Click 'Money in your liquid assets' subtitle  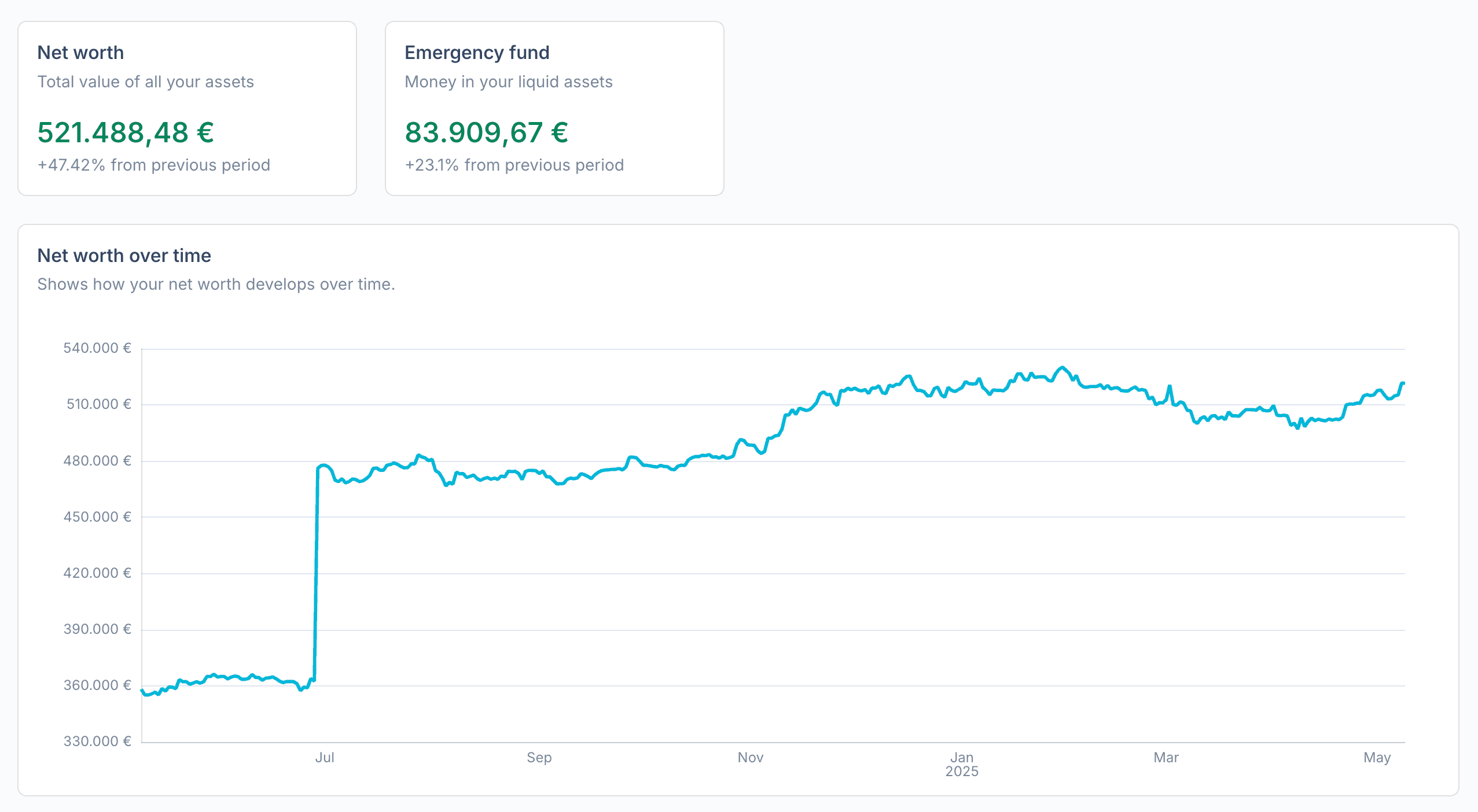click(x=508, y=82)
